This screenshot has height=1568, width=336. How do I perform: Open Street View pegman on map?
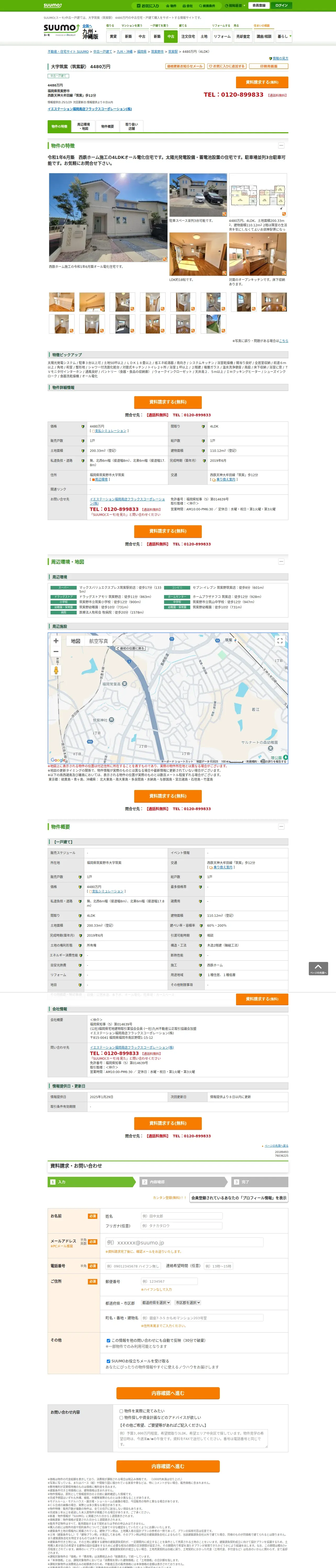click(56, 670)
